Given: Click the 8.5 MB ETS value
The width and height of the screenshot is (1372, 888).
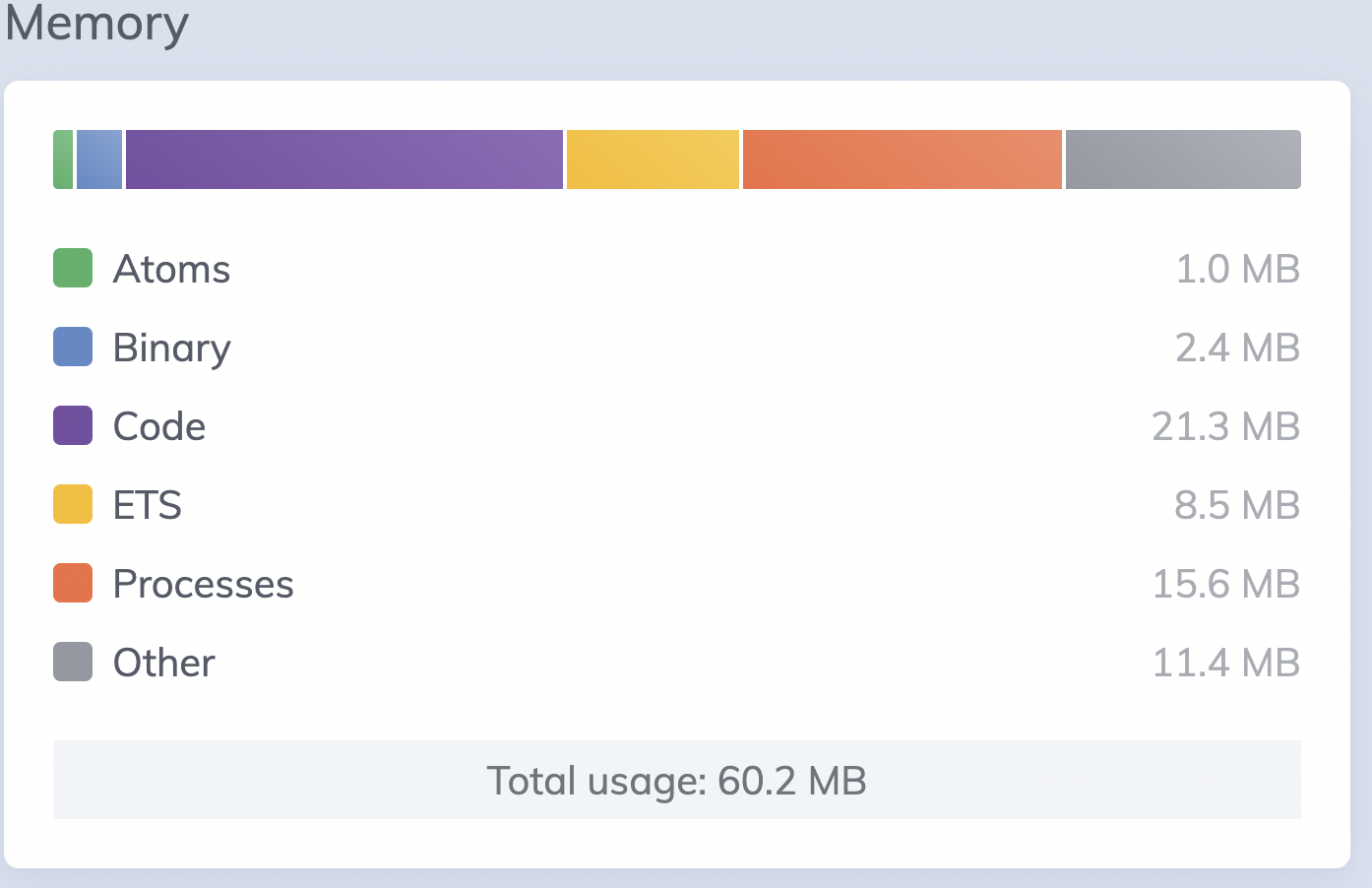Looking at the screenshot, I should (x=1237, y=505).
